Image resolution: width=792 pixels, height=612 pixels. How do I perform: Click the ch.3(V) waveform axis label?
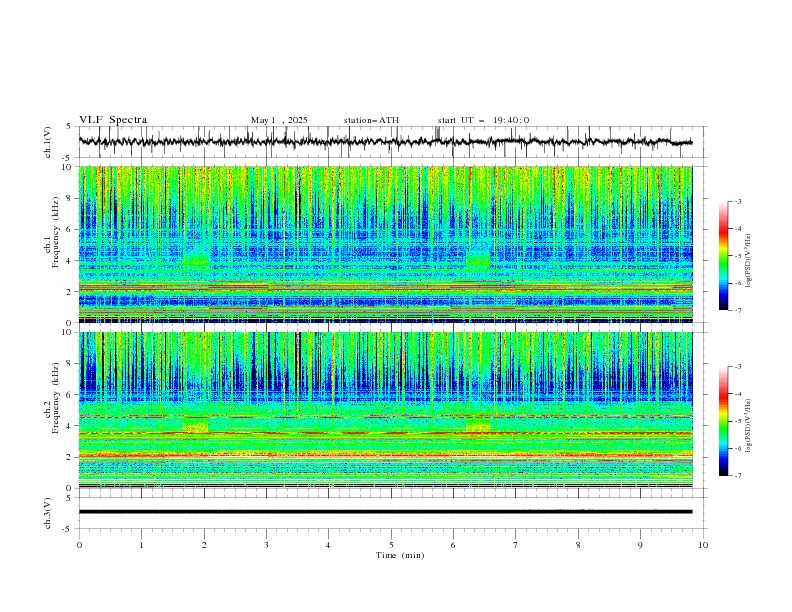tap(48, 513)
